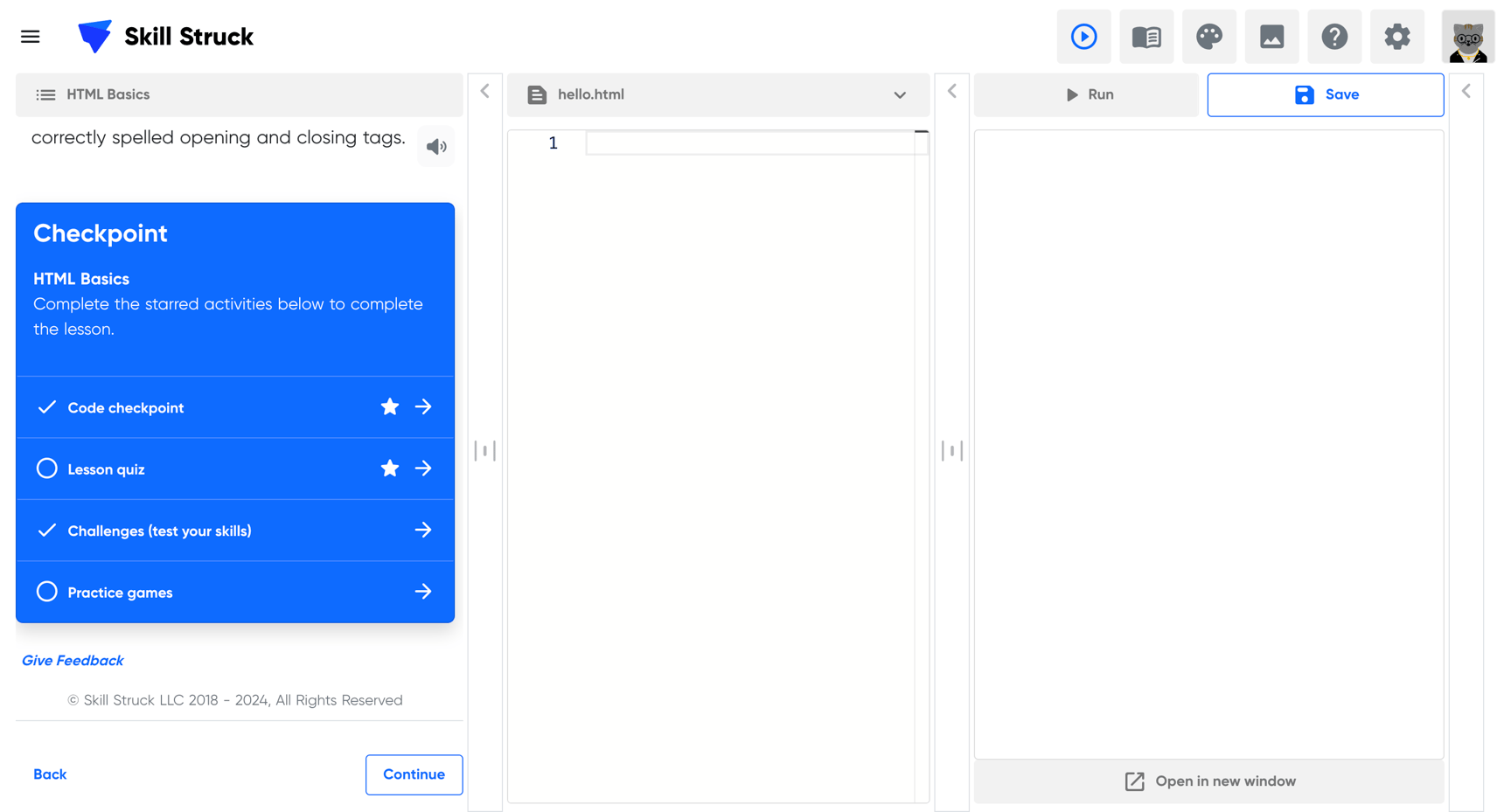1504x812 pixels.
Task: Open the hamburger navigation menu
Action: click(x=31, y=37)
